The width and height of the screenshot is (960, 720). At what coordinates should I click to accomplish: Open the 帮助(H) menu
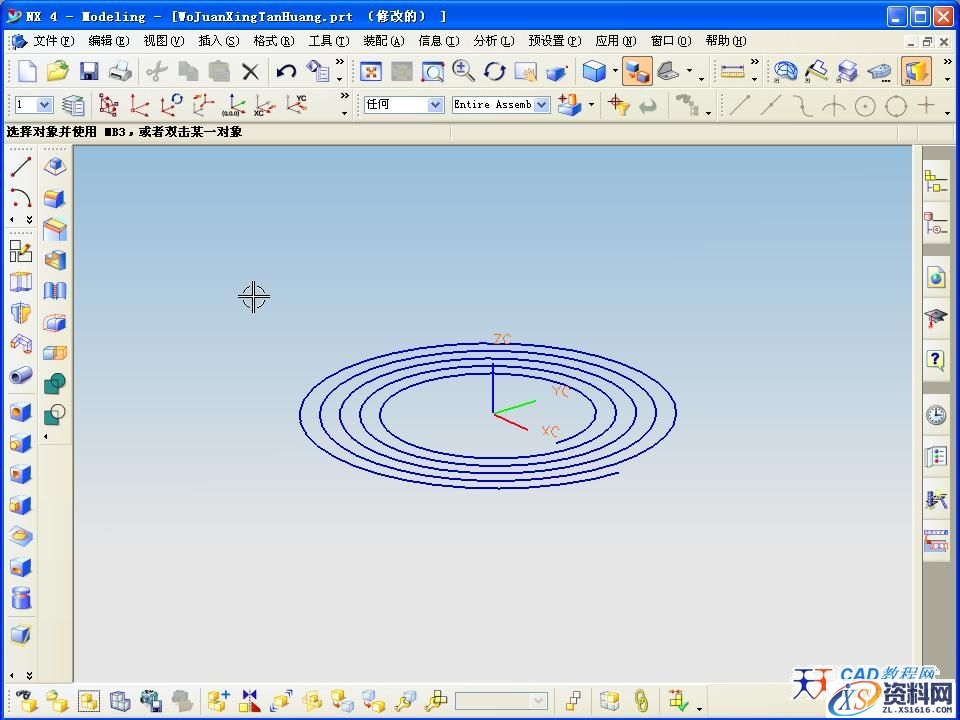point(725,41)
